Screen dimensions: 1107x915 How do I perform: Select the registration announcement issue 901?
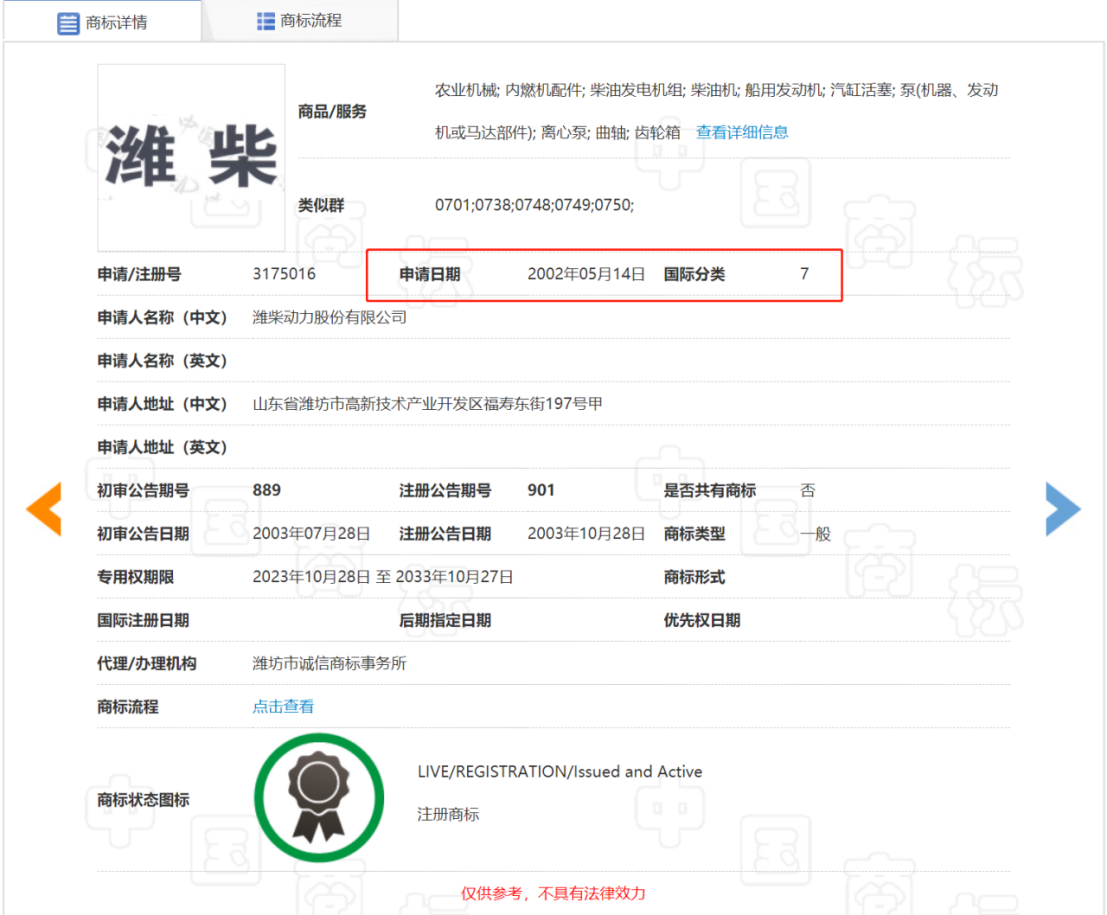(x=541, y=490)
